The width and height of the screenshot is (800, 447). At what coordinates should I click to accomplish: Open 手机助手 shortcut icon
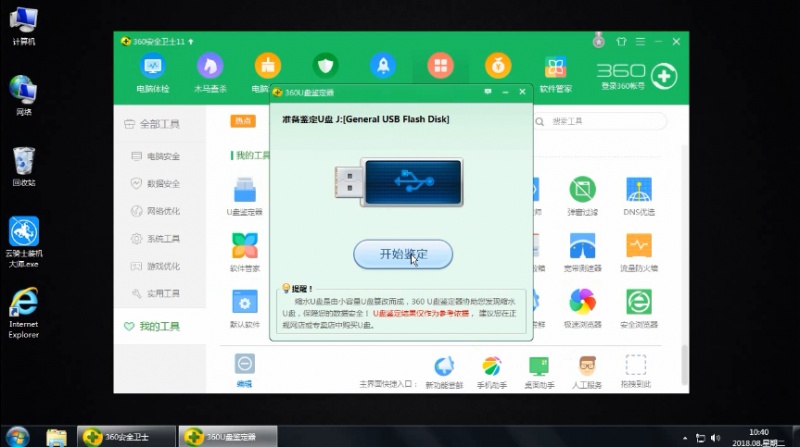(x=492, y=372)
